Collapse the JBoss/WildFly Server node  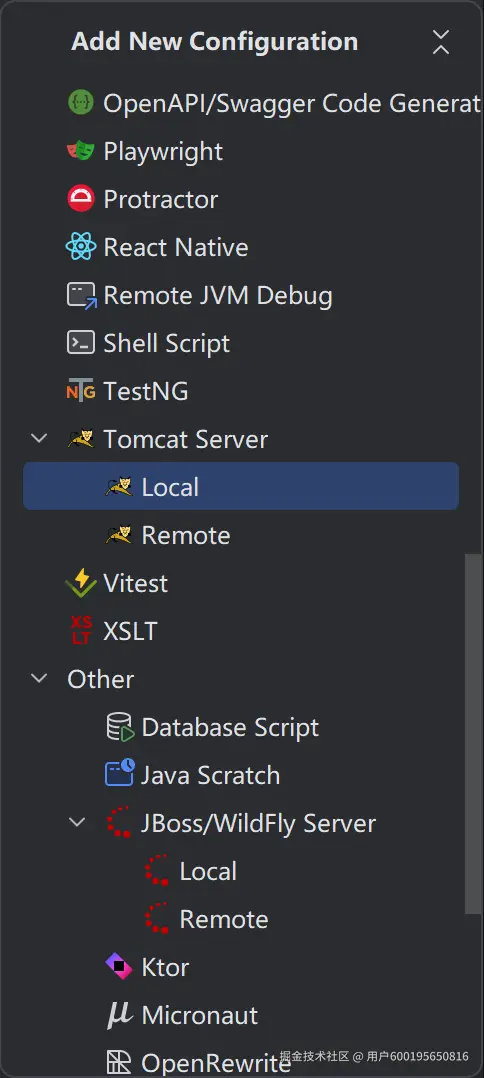[78, 822]
